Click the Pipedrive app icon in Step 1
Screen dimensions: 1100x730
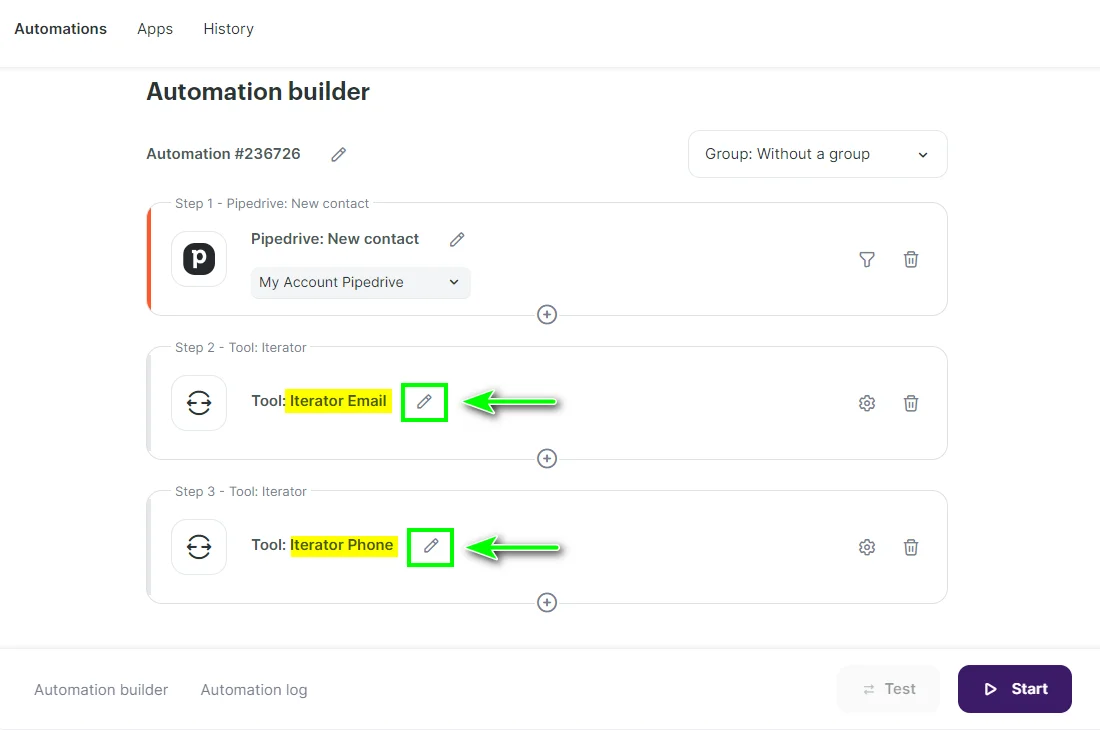[198, 258]
